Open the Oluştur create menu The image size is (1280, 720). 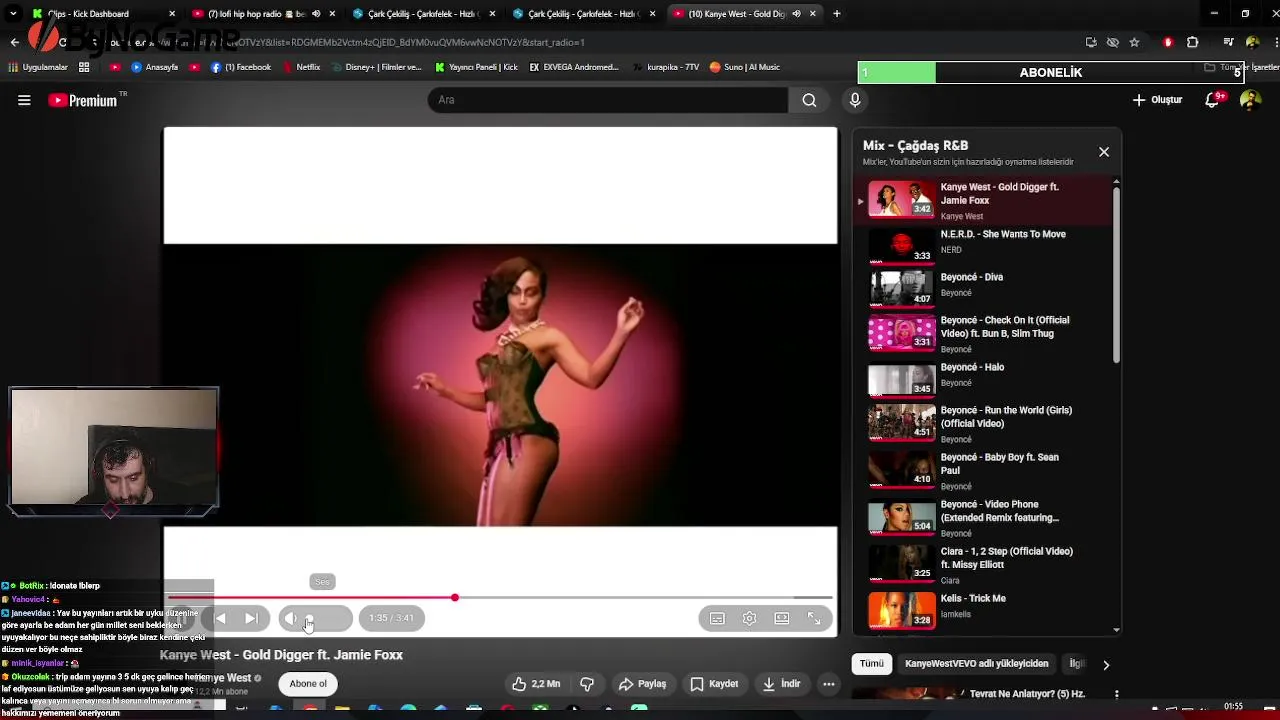(1157, 100)
